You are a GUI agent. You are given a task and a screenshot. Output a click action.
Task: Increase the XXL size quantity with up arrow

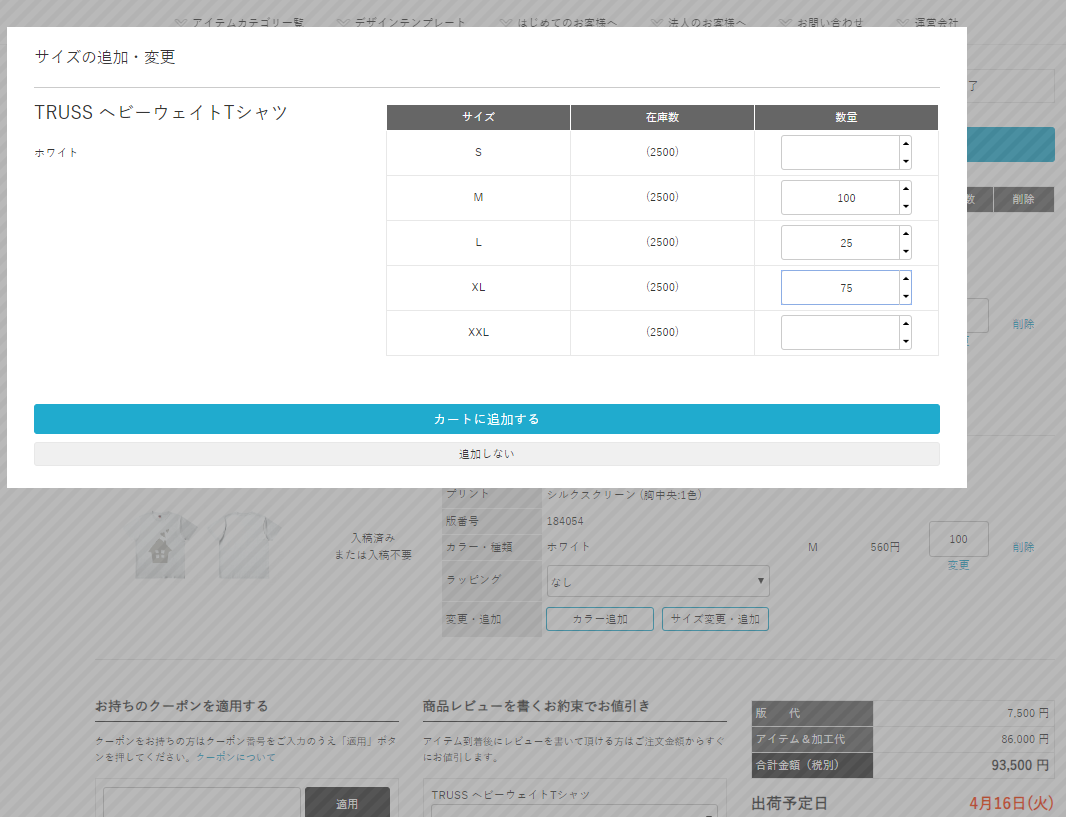(906, 324)
